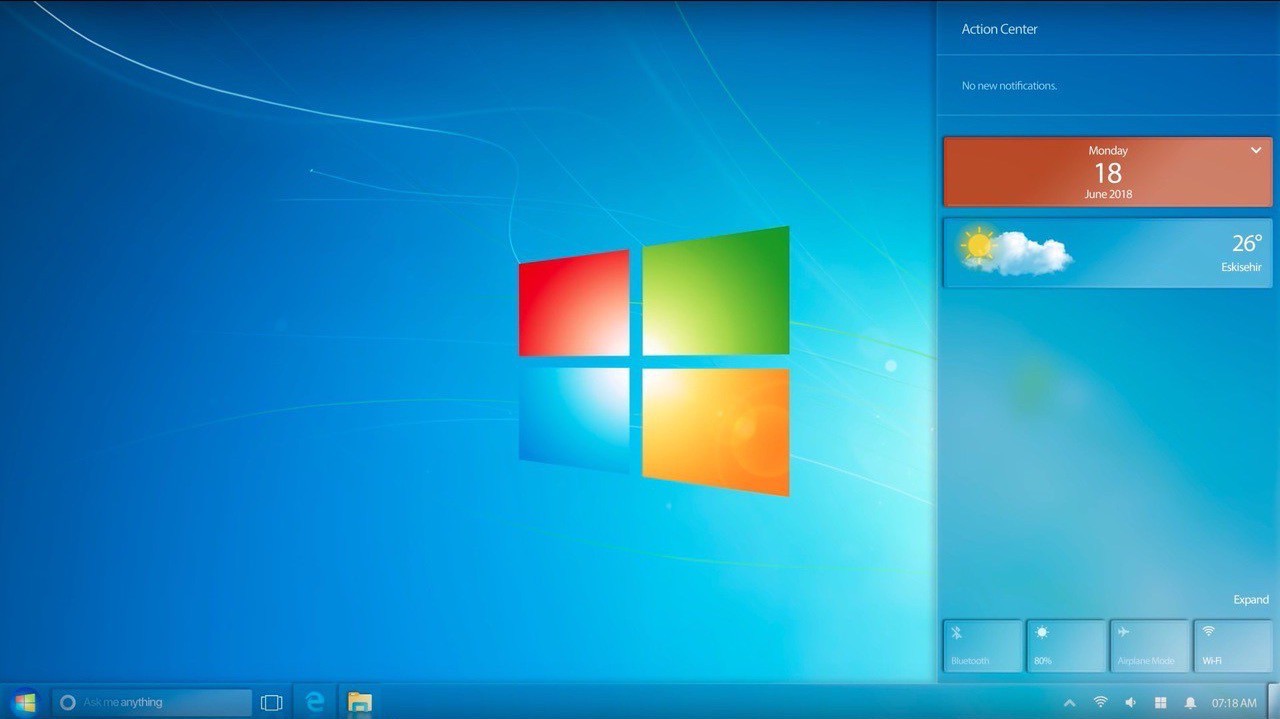The image size is (1280, 719).
Task: Click the four-pane window tray icon
Action: (1160, 703)
